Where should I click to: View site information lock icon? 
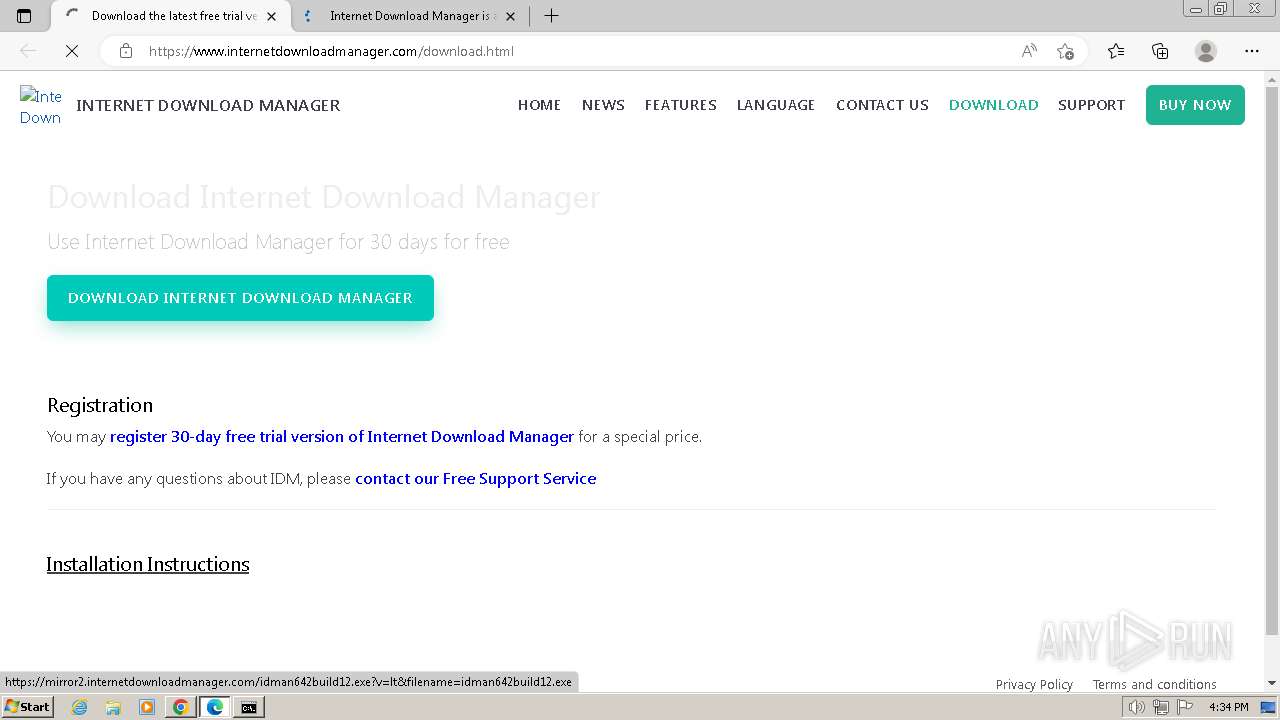pos(126,51)
